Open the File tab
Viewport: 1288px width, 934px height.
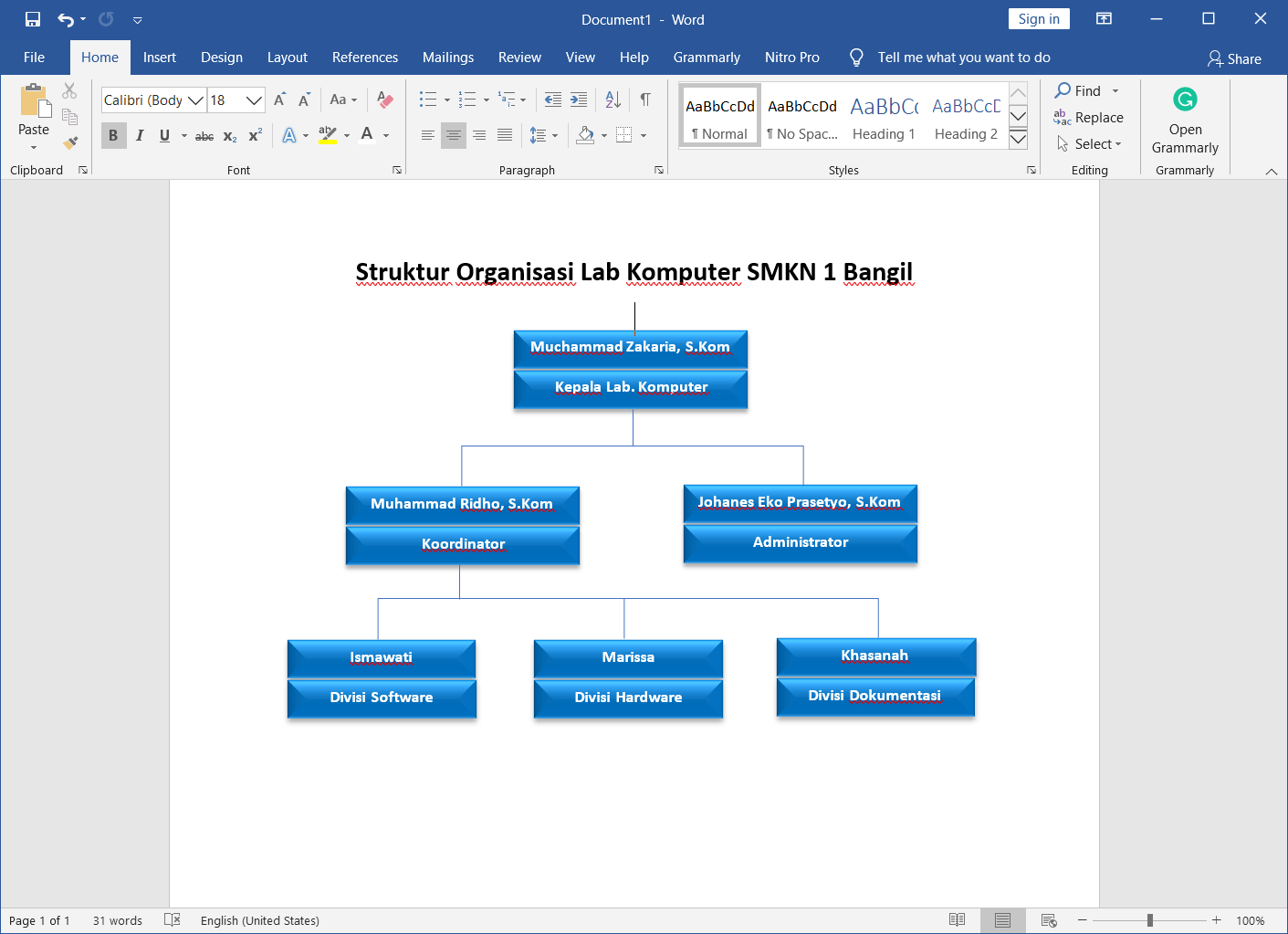(x=35, y=58)
